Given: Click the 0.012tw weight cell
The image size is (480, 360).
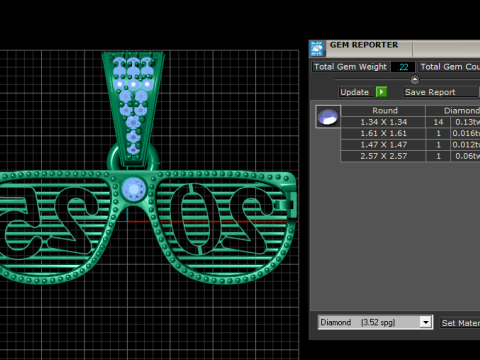Looking at the screenshot, I should click(x=466, y=145).
